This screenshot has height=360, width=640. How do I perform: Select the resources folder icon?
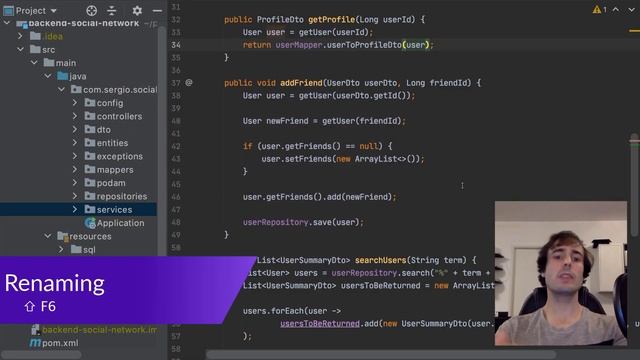point(63,236)
